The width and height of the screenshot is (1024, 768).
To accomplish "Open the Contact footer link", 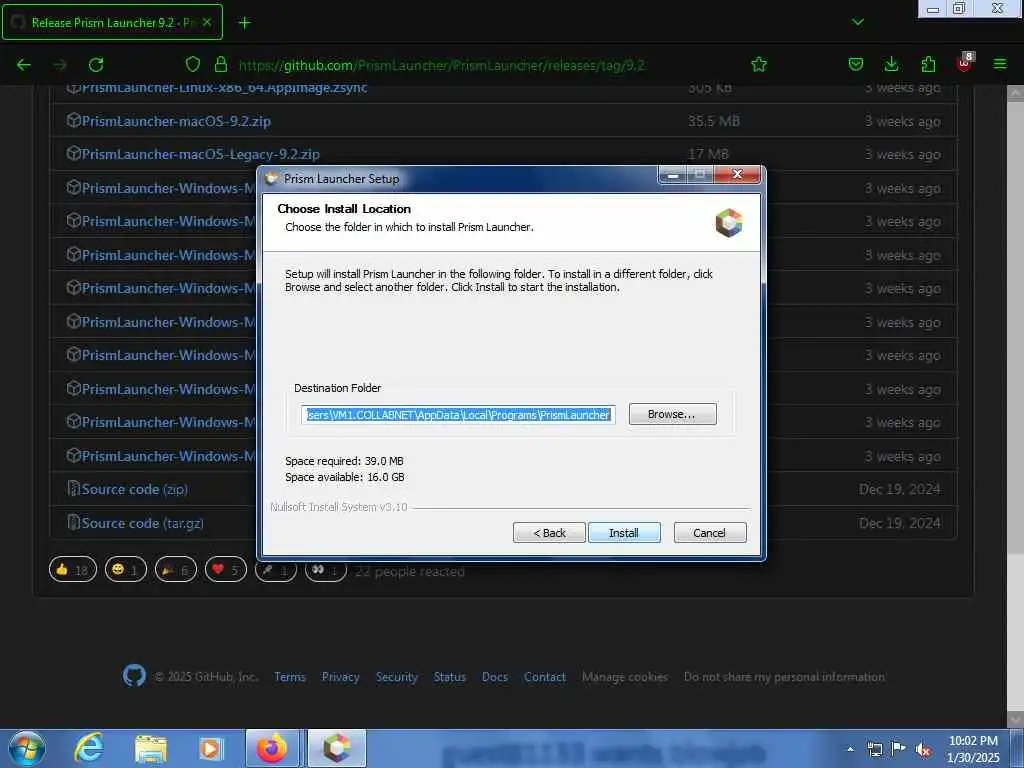I will point(545,677).
